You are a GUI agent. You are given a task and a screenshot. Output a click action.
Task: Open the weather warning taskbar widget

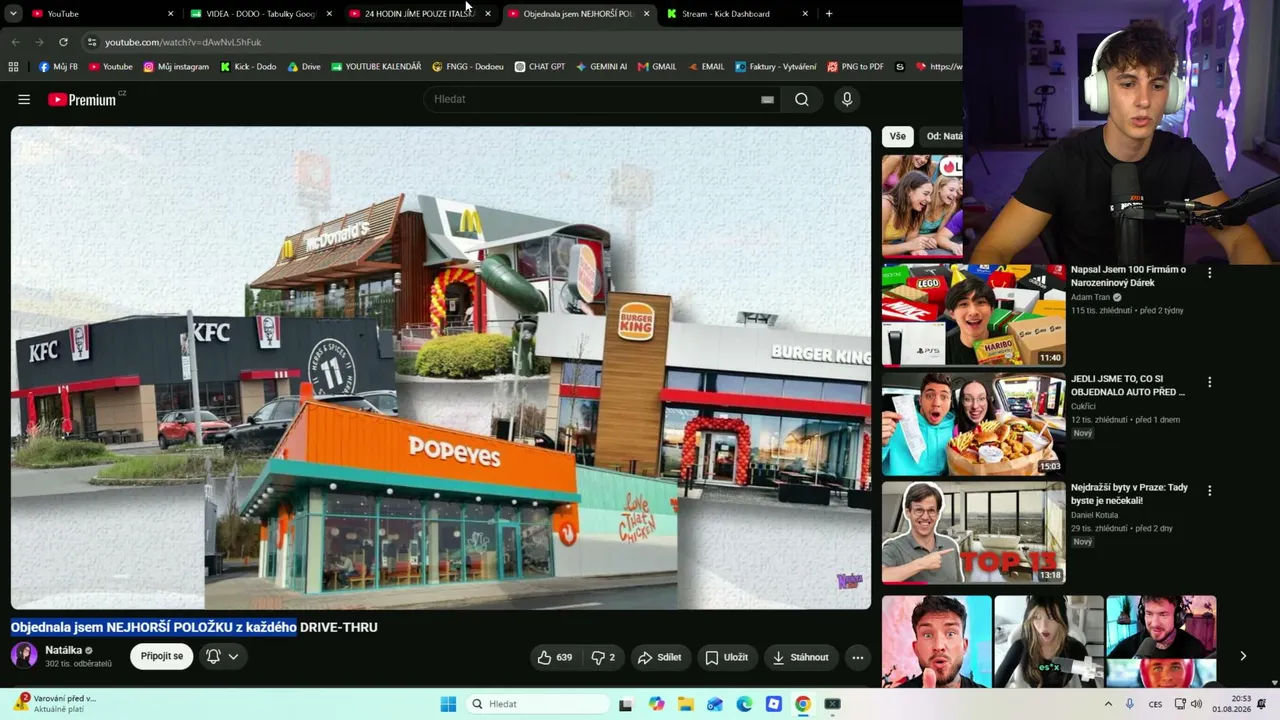(x=55, y=703)
